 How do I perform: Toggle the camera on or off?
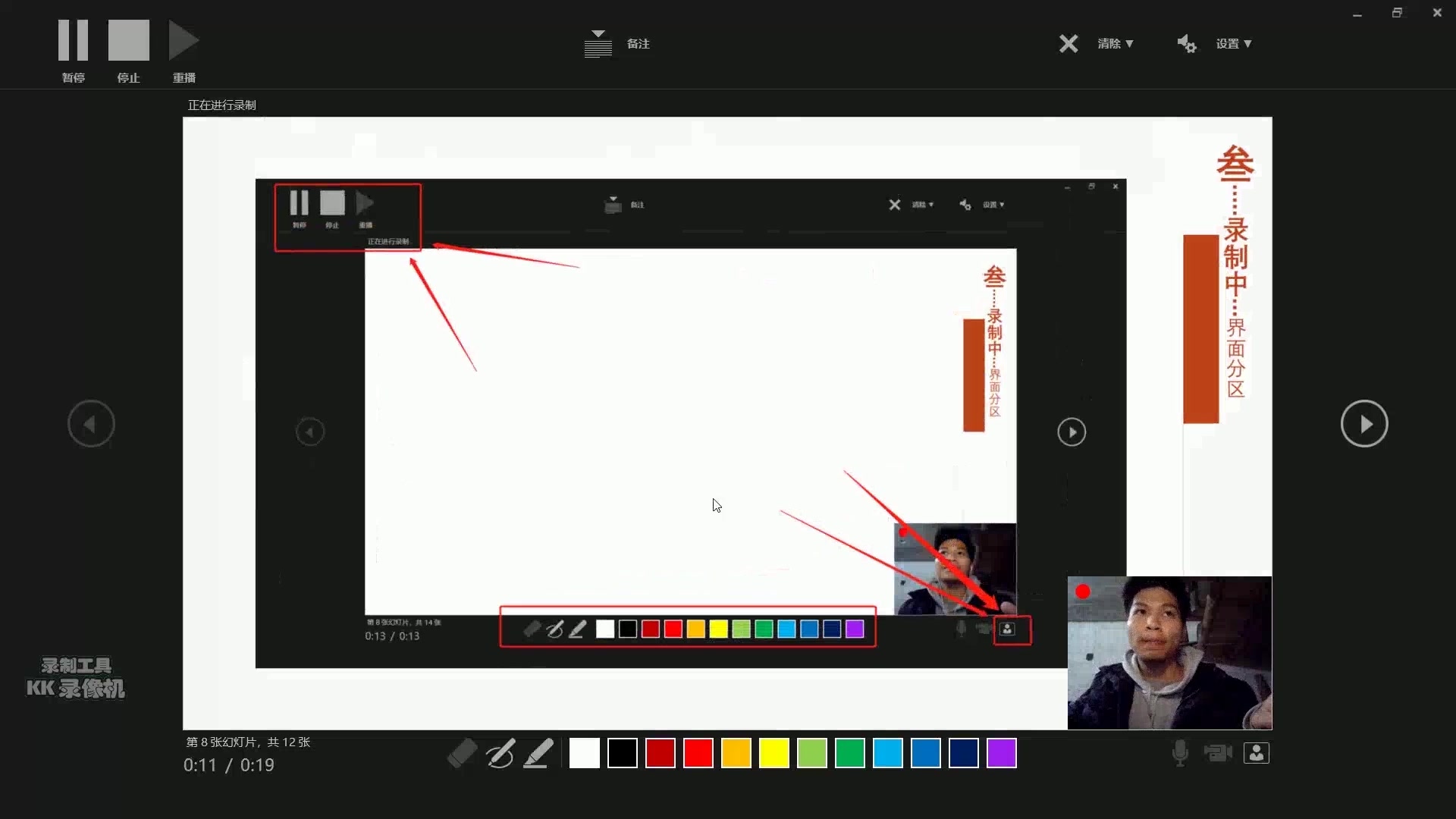1218,753
